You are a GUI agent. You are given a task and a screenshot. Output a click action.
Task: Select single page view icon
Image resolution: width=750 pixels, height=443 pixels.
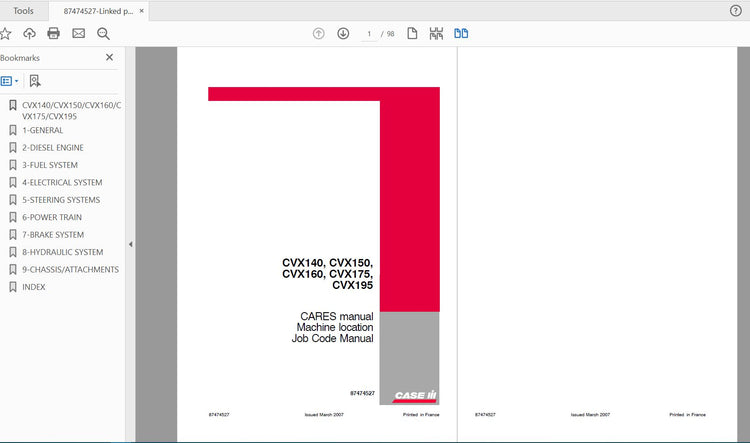tap(412, 33)
